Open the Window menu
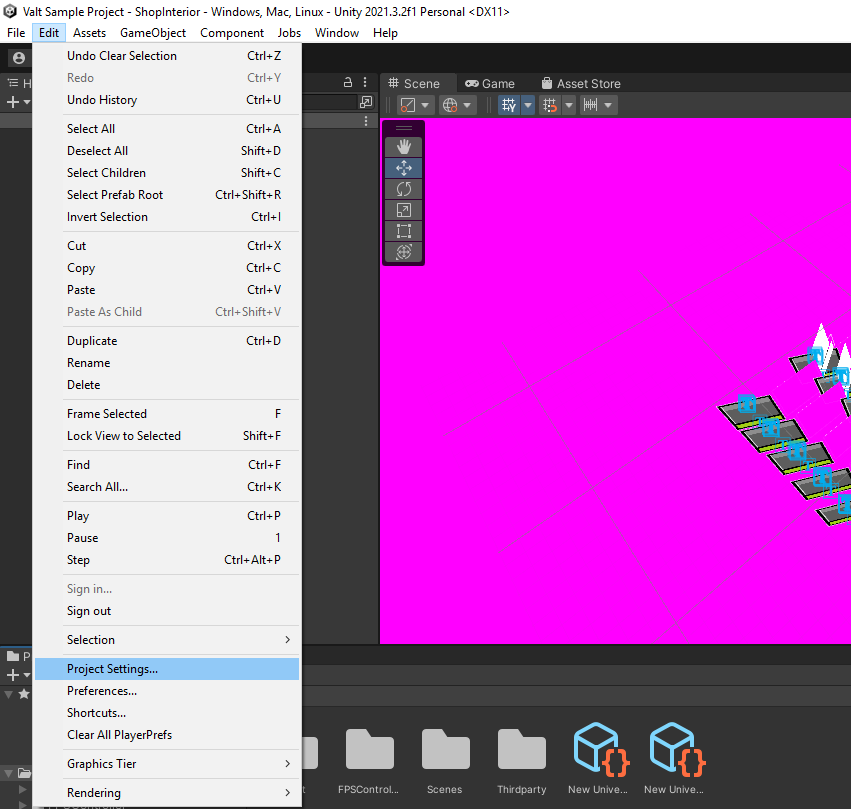Image resolution: width=851 pixels, height=809 pixels. [x=336, y=33]
